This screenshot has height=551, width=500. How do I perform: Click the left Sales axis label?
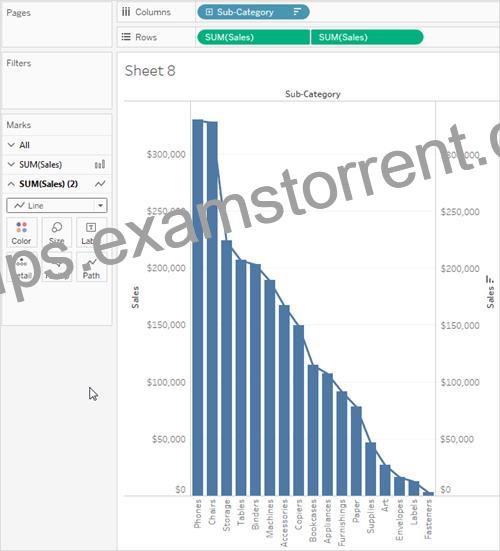(x=135, y=297)
